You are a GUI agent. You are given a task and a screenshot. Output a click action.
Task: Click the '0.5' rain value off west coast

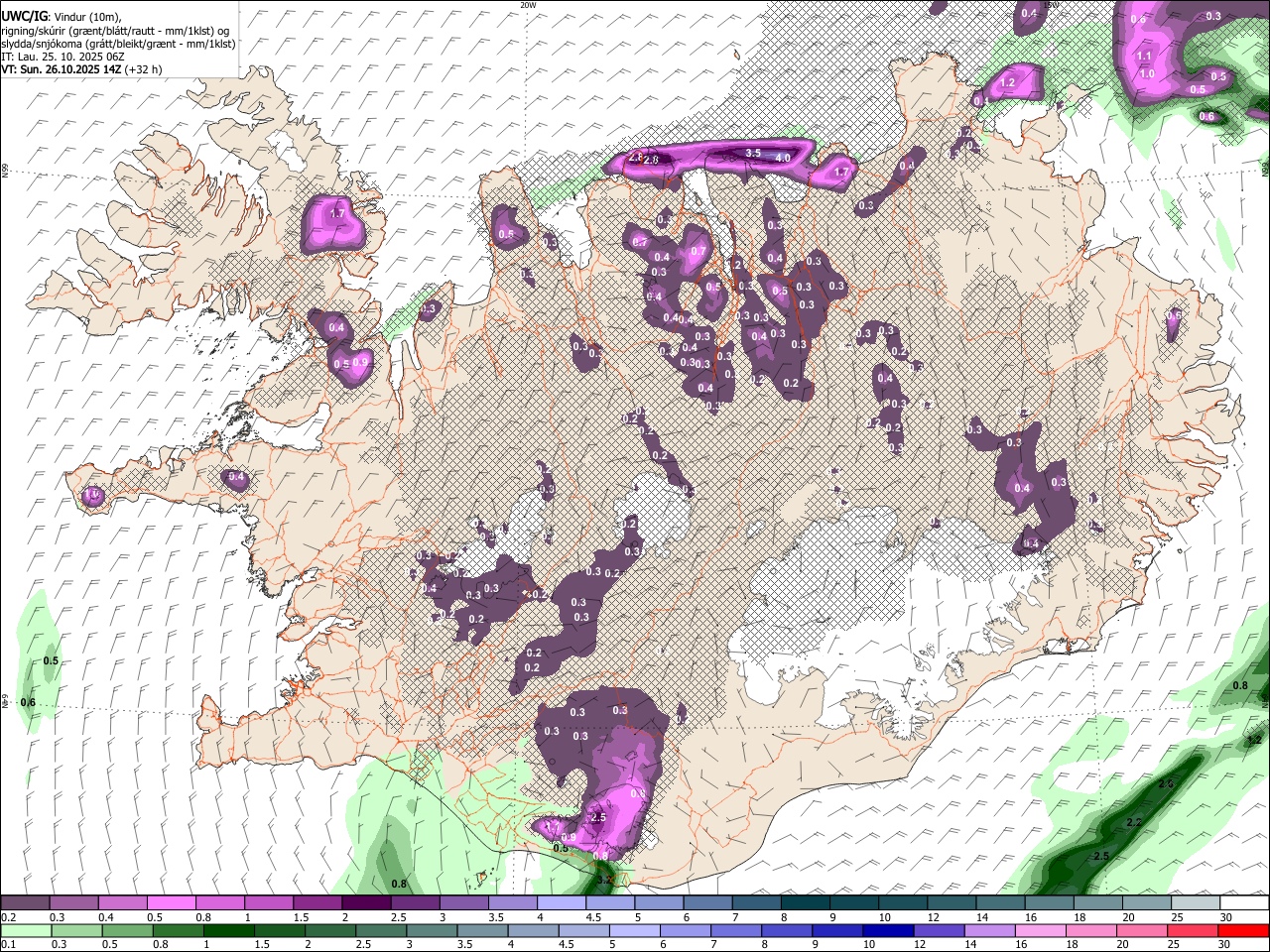click(52, 660)
